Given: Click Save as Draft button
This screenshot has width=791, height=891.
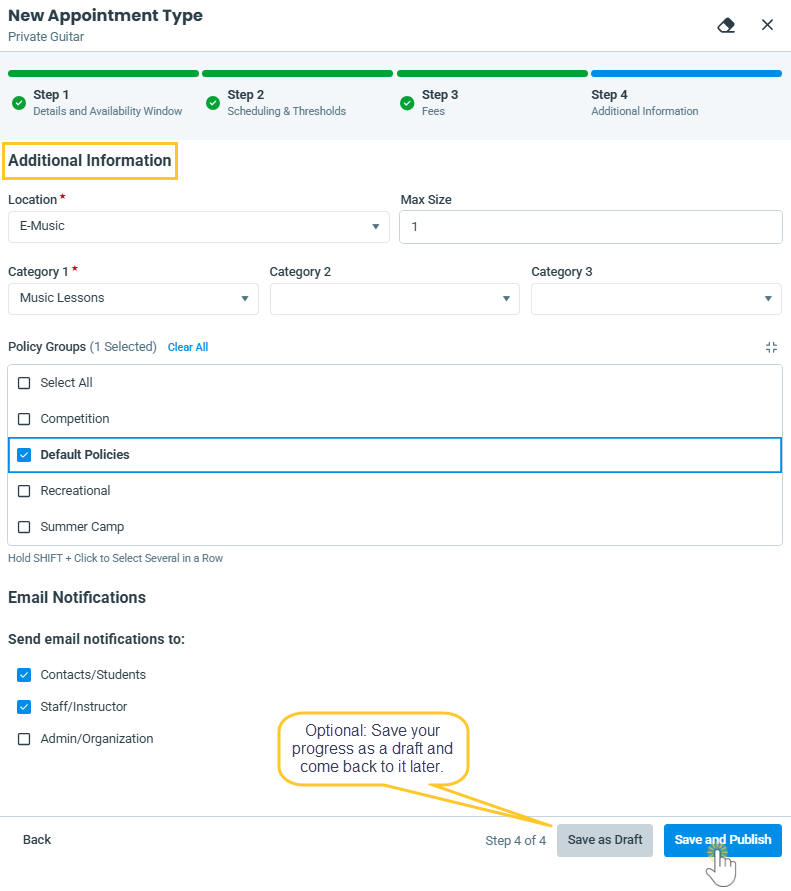Looking at the screenshot, I should (605, 840).
